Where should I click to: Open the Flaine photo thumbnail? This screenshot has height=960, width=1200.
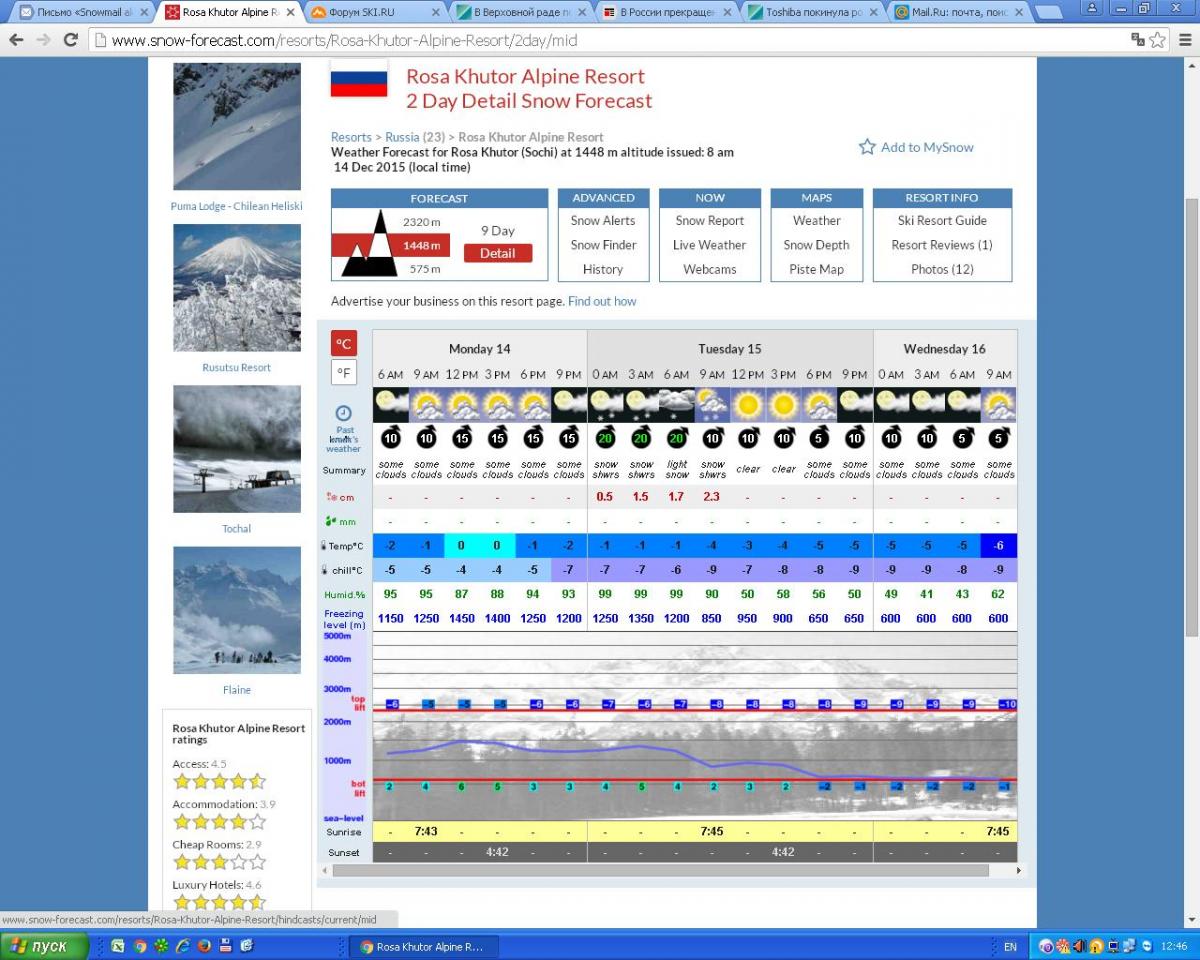tap(237, 610)
